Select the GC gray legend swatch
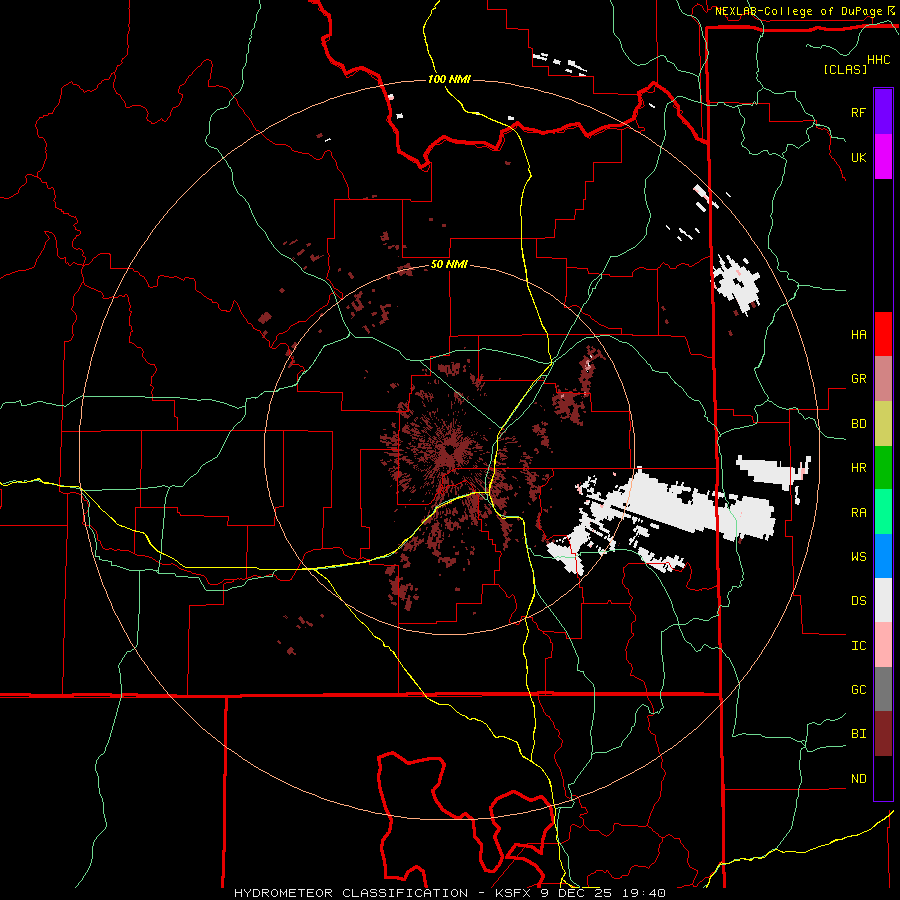900x900 pixels. (x=883, y=689)
